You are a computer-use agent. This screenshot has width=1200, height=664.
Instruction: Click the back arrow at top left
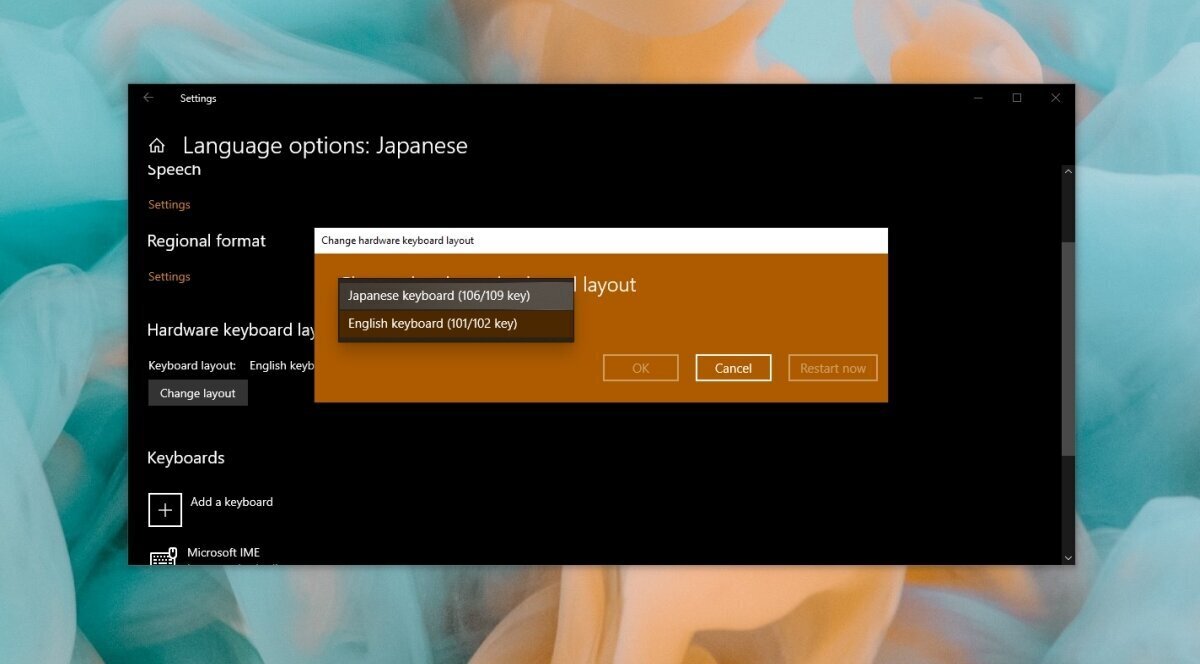(x=148, y=98)
